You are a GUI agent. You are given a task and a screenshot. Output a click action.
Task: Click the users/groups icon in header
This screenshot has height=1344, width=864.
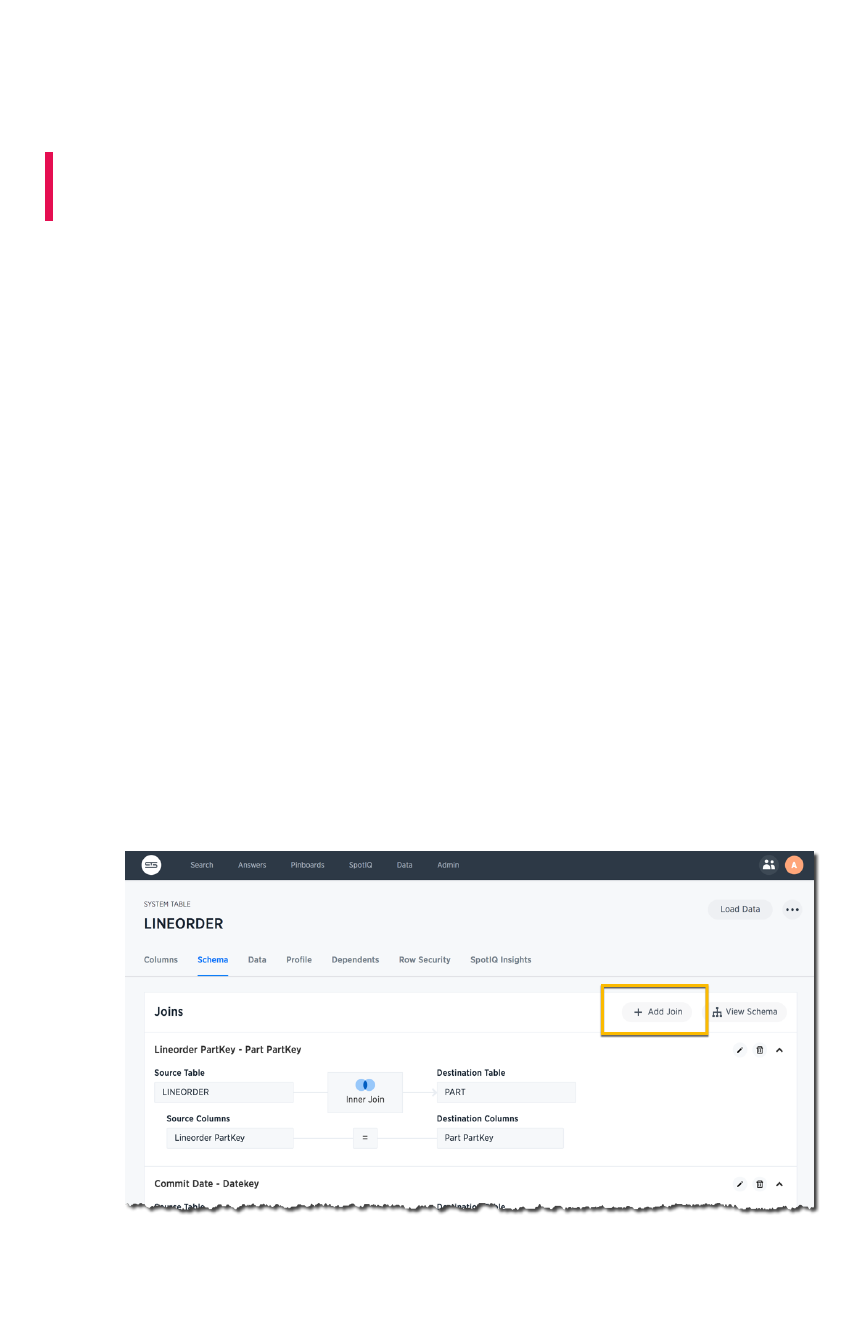click(769, 865)
